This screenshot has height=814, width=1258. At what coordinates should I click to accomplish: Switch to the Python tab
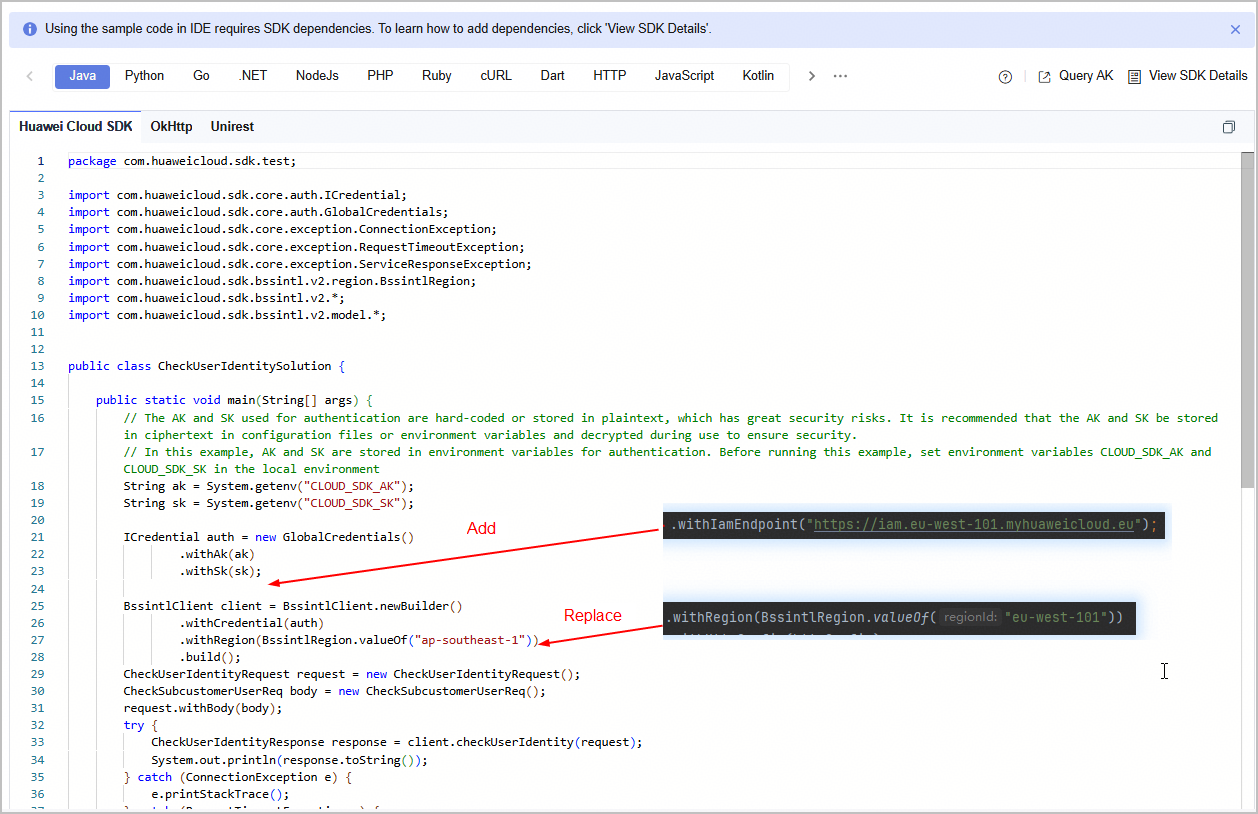pyautogui.click(x=144, y=76)
